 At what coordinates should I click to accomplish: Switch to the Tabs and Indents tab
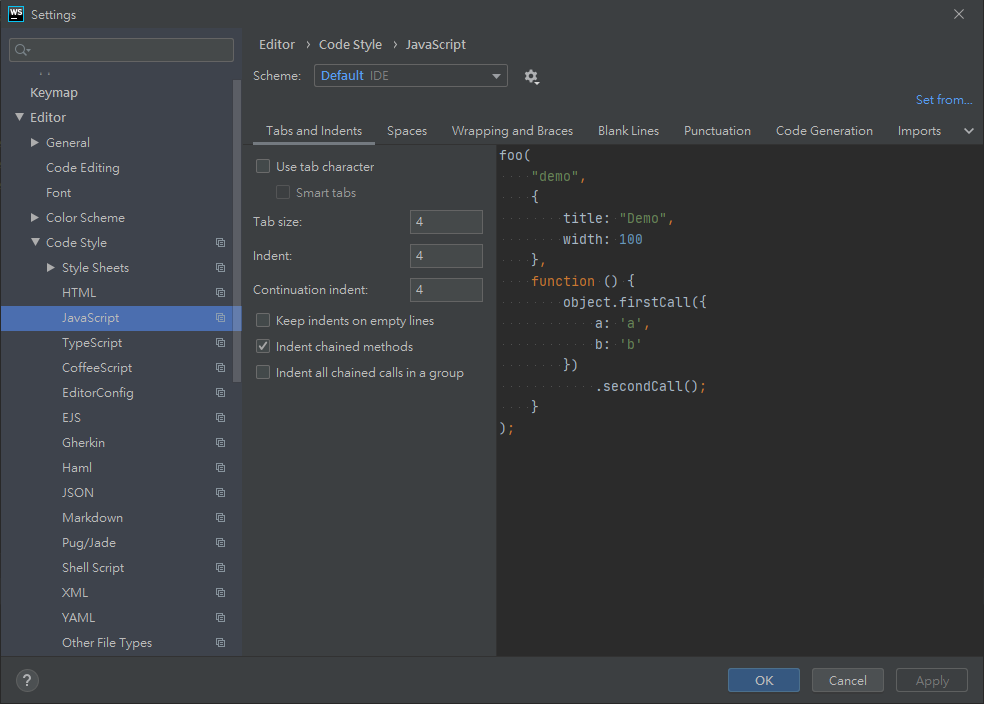click(x=314, y=131)
